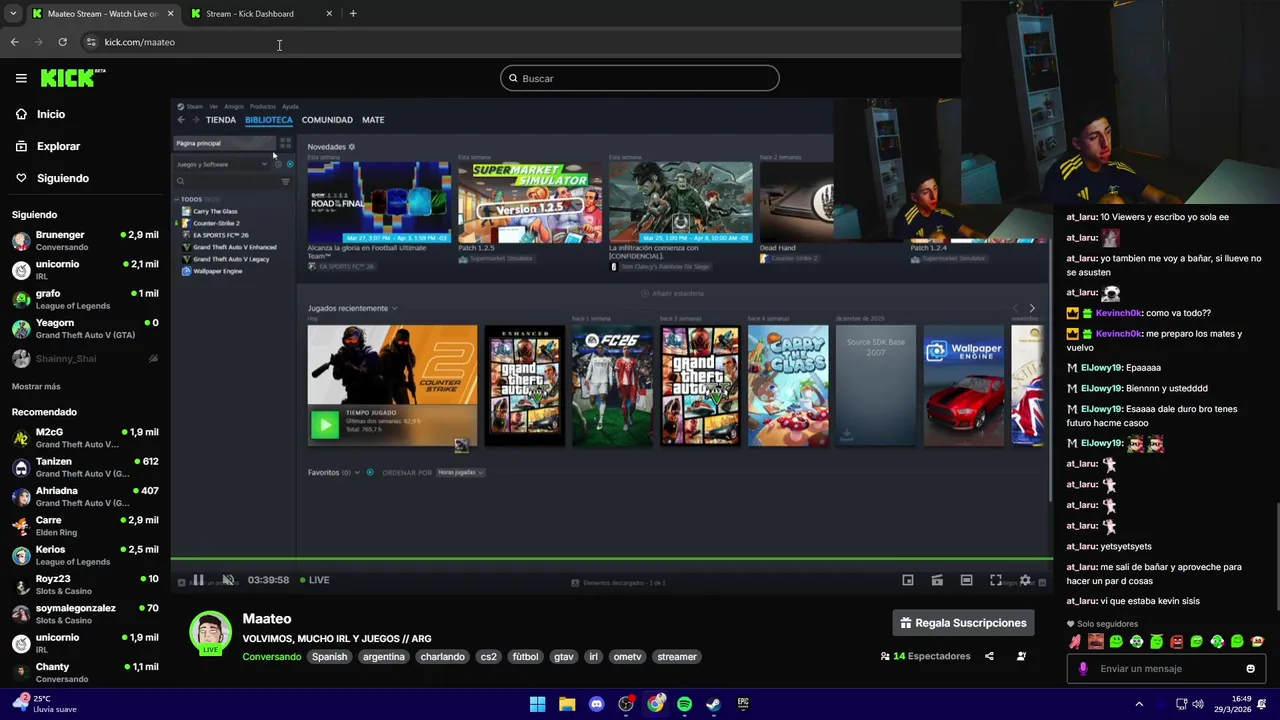Image resolution: width=1280 pixels, height=720 pixels.
Task: Open Explorar in the sidebar
Action: pyautogui.click(x=58, y=146)
